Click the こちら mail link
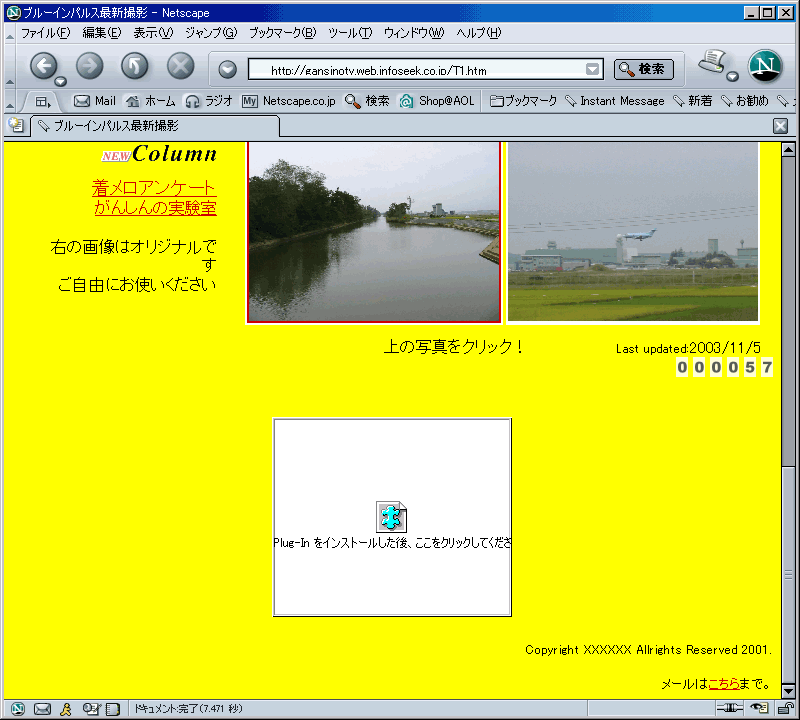 (724, 684)
